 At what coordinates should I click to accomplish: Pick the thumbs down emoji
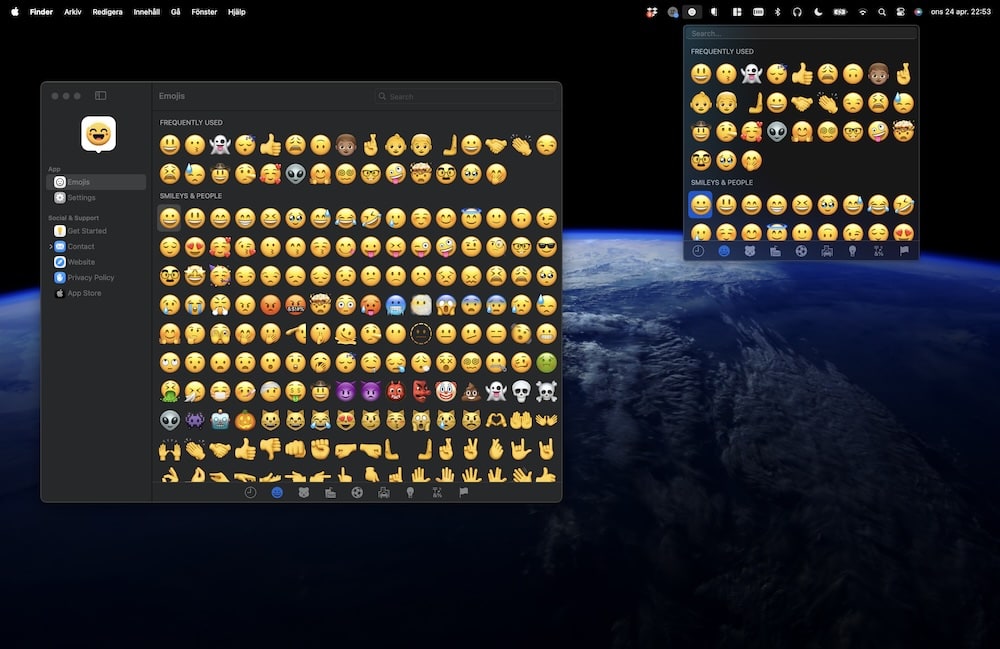[270, 449]
